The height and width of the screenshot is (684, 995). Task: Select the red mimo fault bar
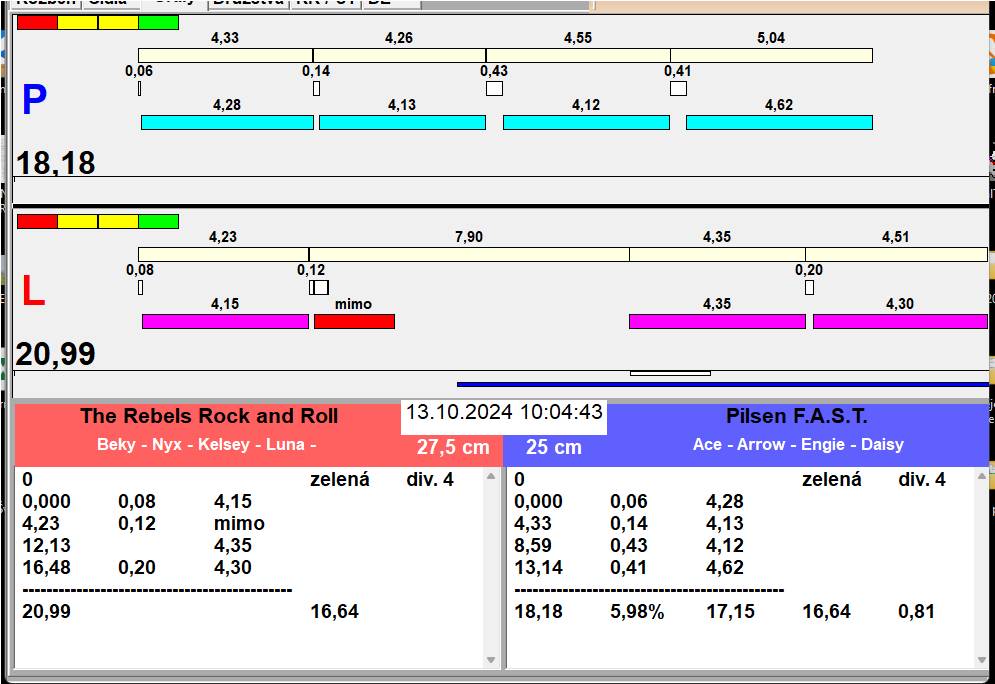[354, 321]
